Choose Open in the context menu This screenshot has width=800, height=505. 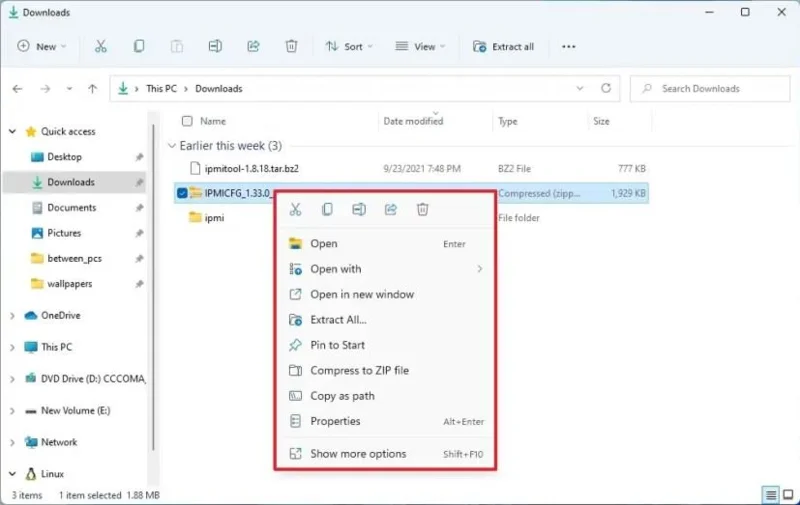pyautogui.click(x=385, y=244)
